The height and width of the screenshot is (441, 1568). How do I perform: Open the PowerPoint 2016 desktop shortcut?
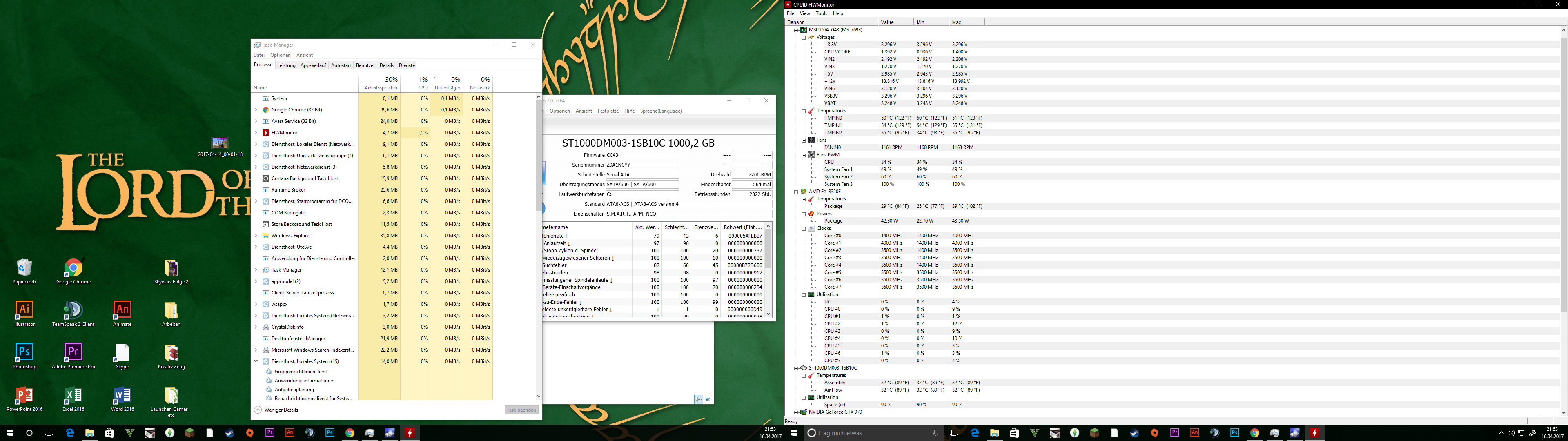[x=24, y=395]
